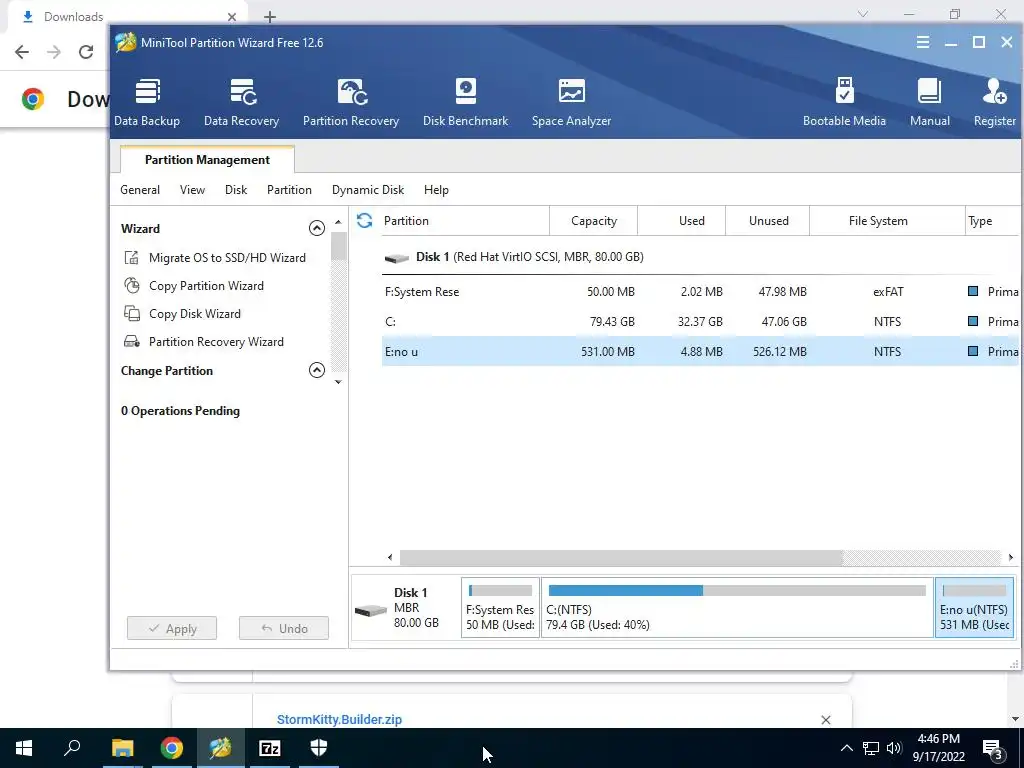
Task: Open the Chrome tab search dropdown arrow
Action: pos(863,14)
